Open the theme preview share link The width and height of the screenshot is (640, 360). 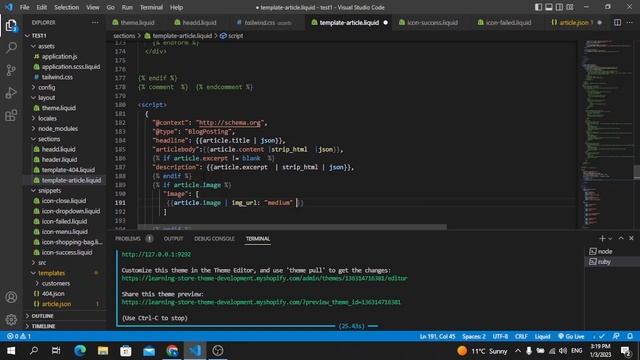click(261, 302)
